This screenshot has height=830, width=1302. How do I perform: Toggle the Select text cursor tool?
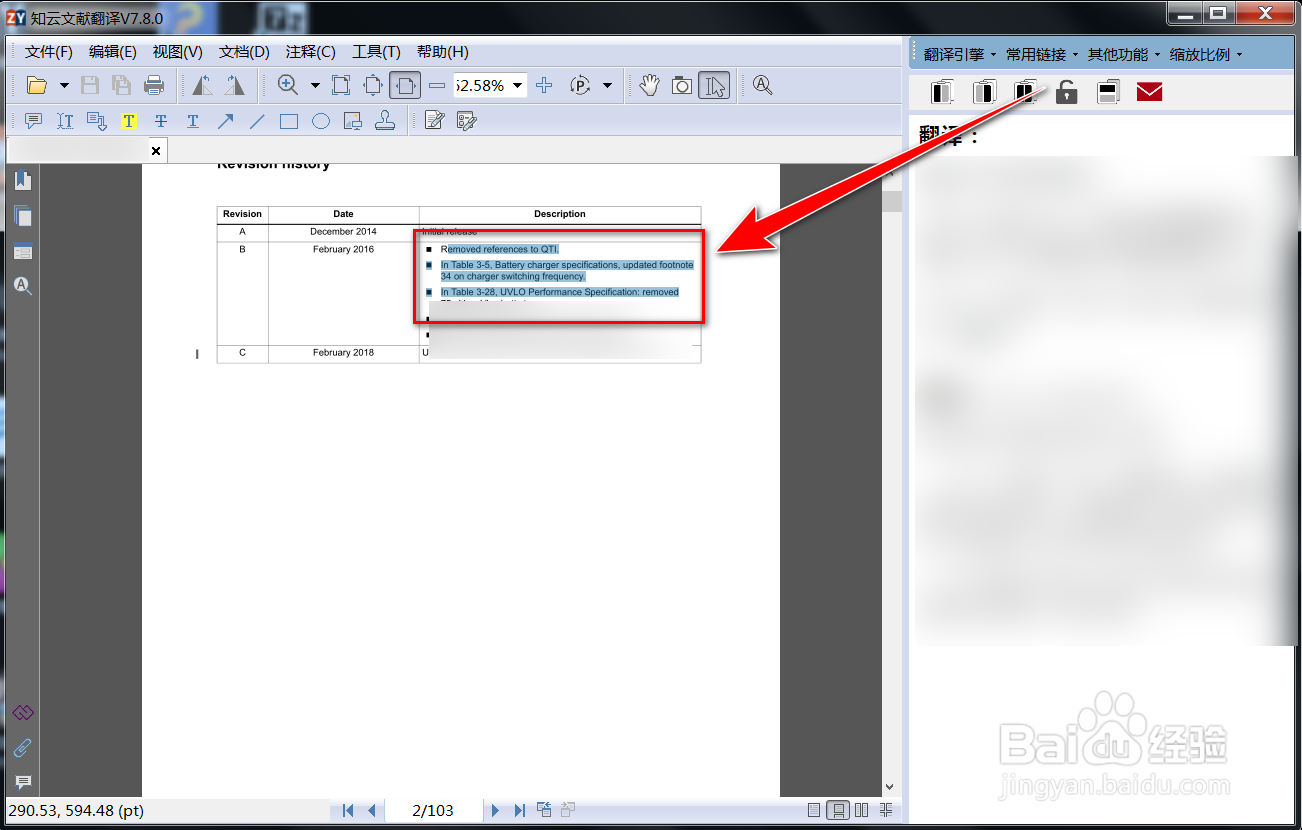(x=714, y=85)
